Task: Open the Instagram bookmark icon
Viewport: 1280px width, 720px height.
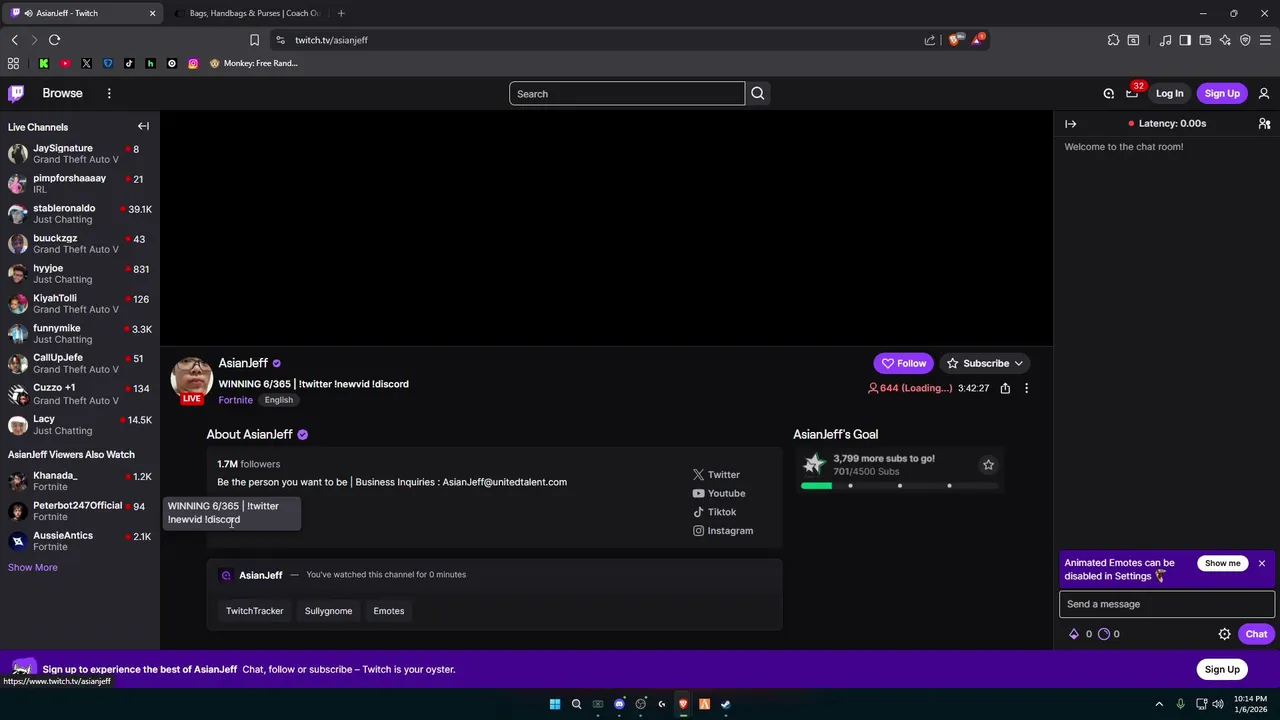Action: point(193,63)
